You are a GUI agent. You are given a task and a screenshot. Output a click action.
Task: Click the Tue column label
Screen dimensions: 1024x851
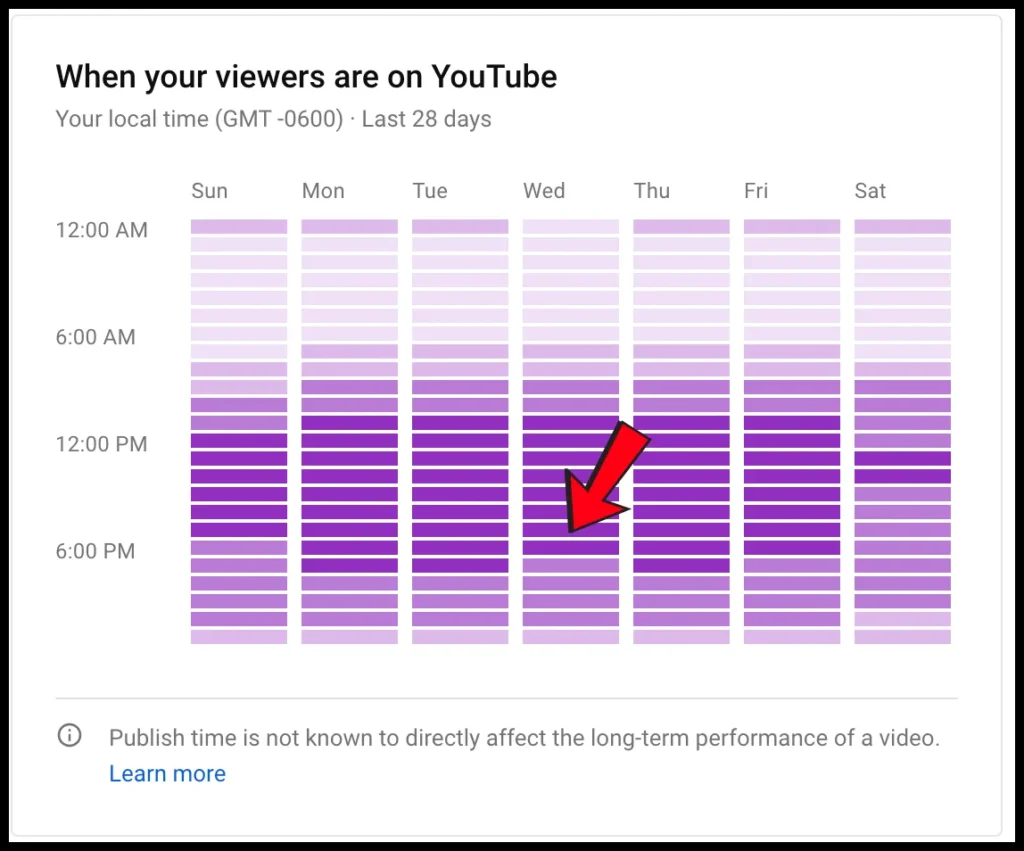point(430,191)
